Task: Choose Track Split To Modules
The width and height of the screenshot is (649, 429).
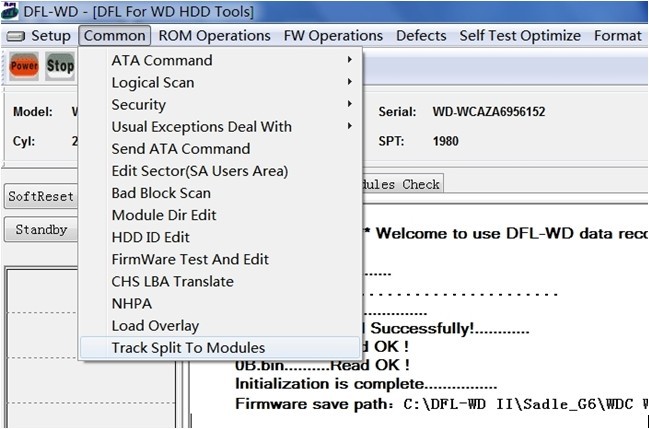Action: pyautogui.click(x=220, y=348)
